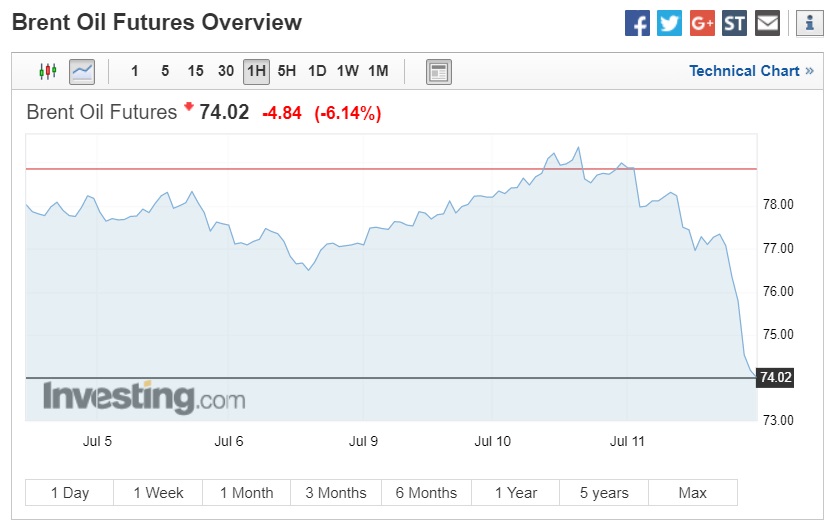Set interval to 1 minute
Screen dimensions: 829x524
click(135, 71)
